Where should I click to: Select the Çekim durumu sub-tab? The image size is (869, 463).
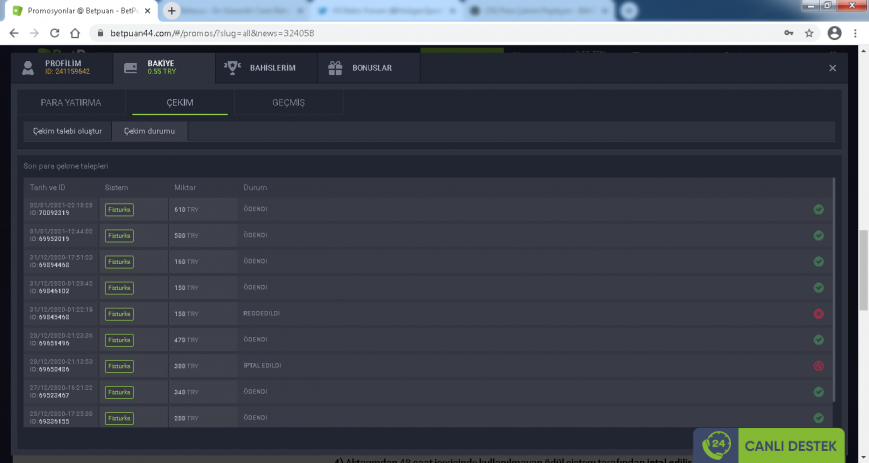point(149,131)
